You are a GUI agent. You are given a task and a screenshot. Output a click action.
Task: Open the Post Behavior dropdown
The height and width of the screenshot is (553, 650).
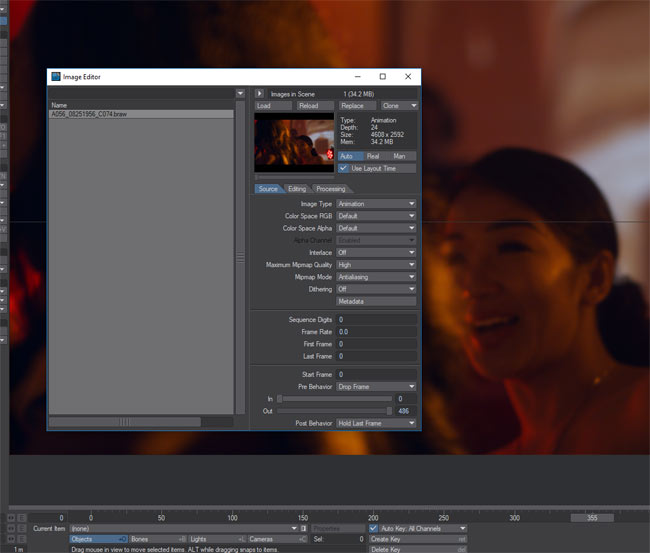(376, 423)
